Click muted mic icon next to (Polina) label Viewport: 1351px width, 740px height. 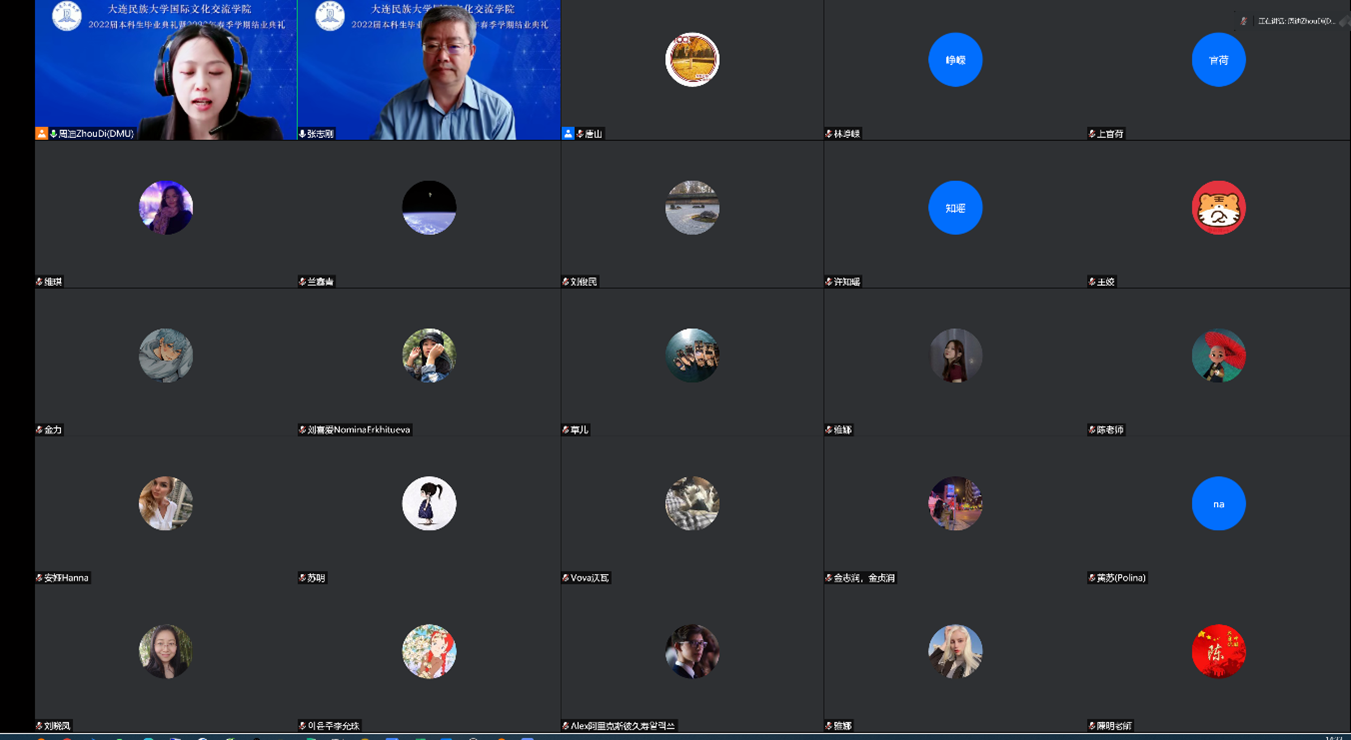coord(1092,578)
